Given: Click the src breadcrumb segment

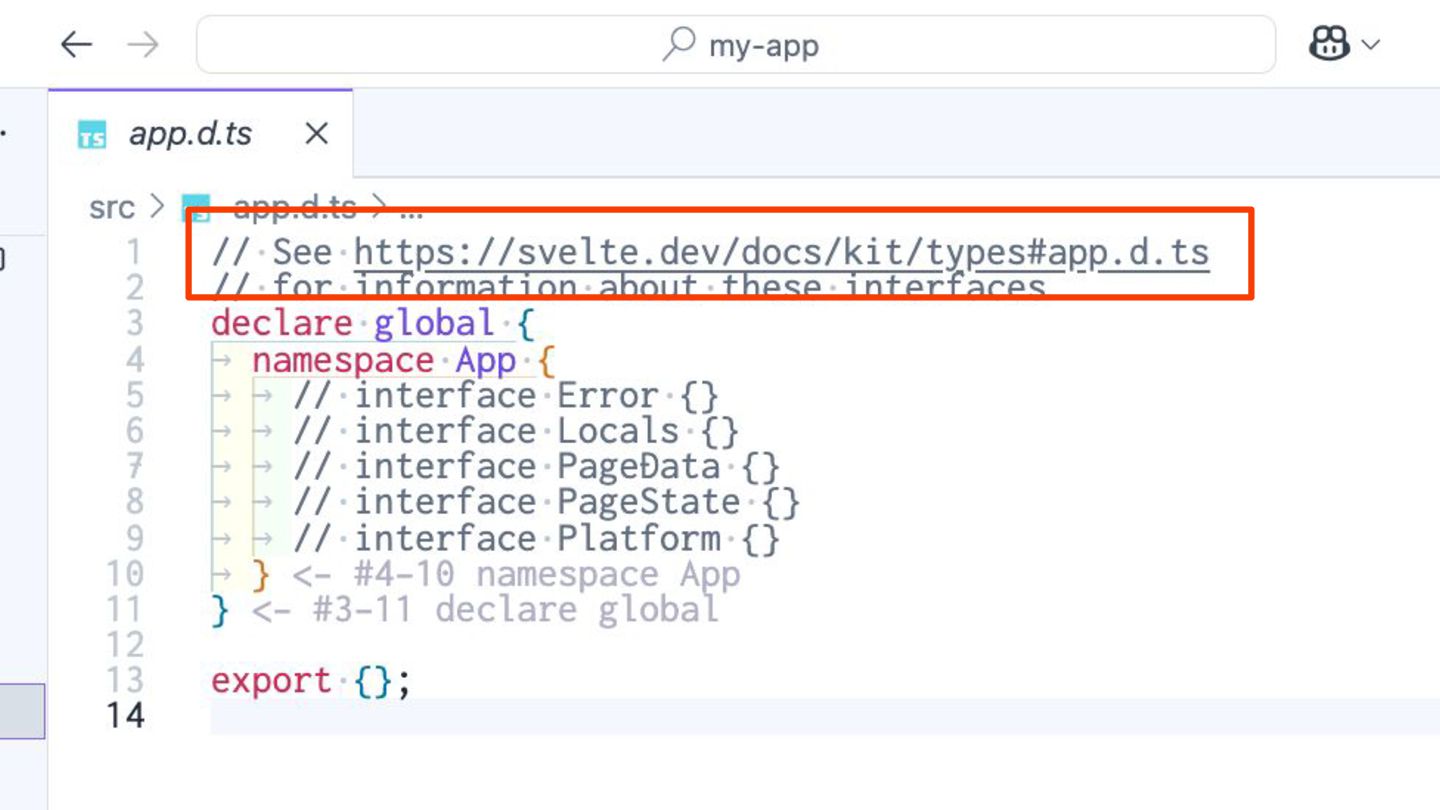Looking at the screenshot, I should 111,207.
